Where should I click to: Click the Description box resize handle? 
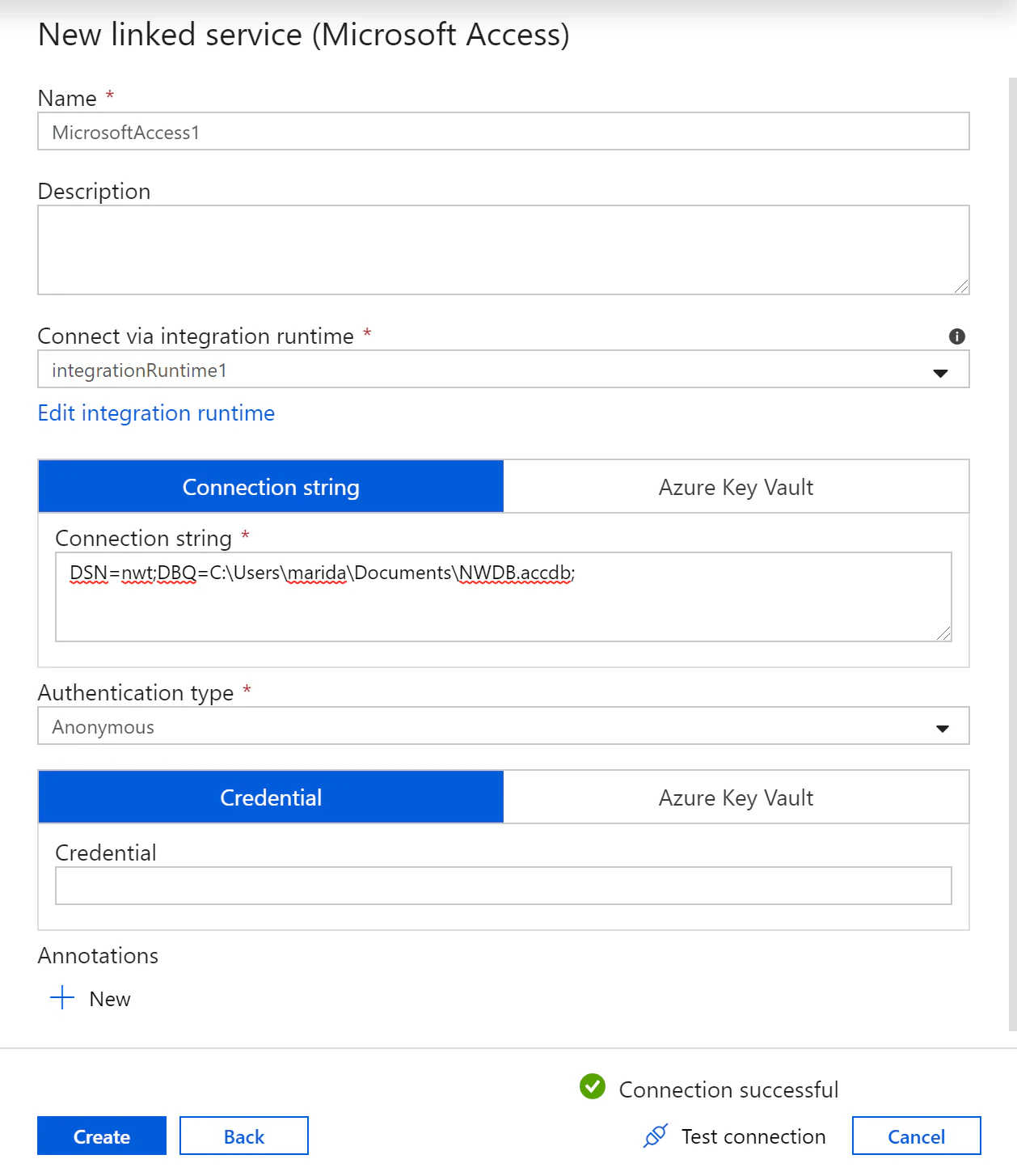(961, 286)
